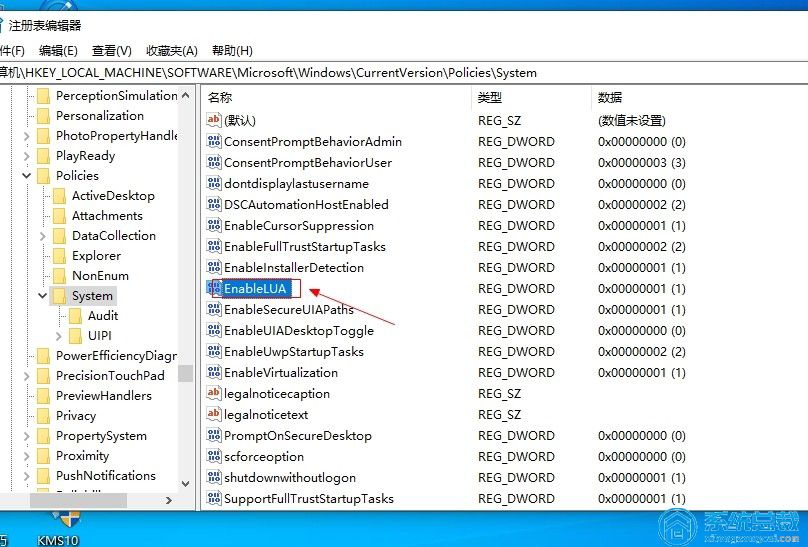Select the PerceptionSimulation key in tree
Image resolution: width=808 pixels, height=547 pixels.
click(116, 96)
